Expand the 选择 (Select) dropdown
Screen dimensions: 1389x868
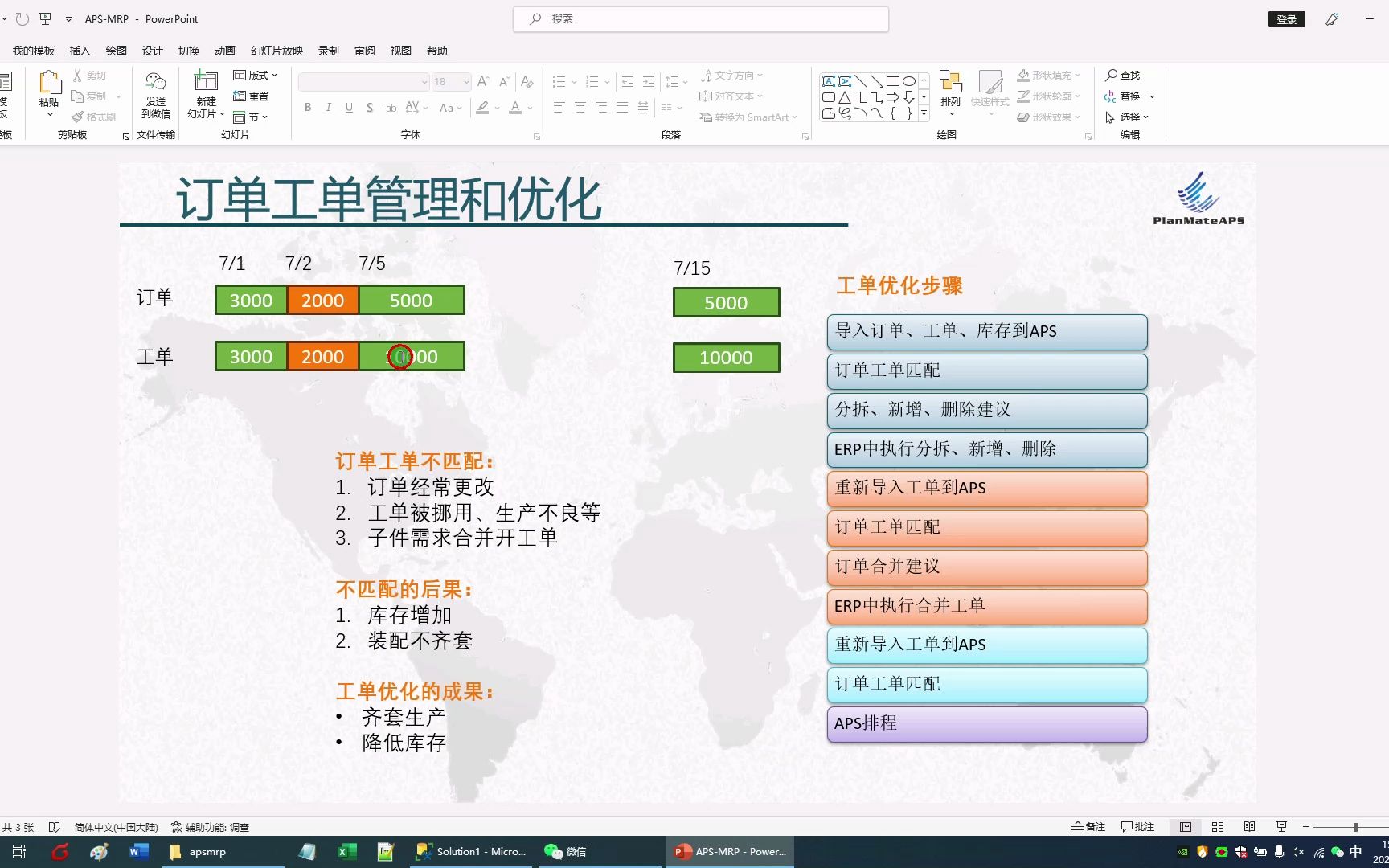point(1147,117)
